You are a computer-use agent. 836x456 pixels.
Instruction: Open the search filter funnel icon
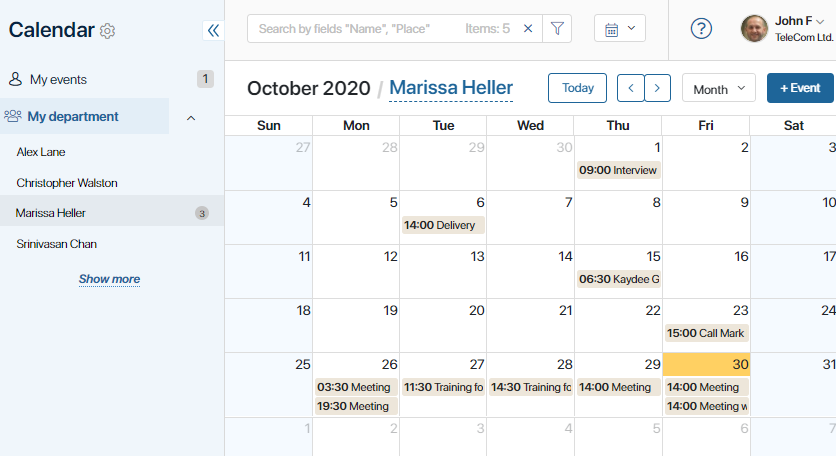(x=557, y=28)
